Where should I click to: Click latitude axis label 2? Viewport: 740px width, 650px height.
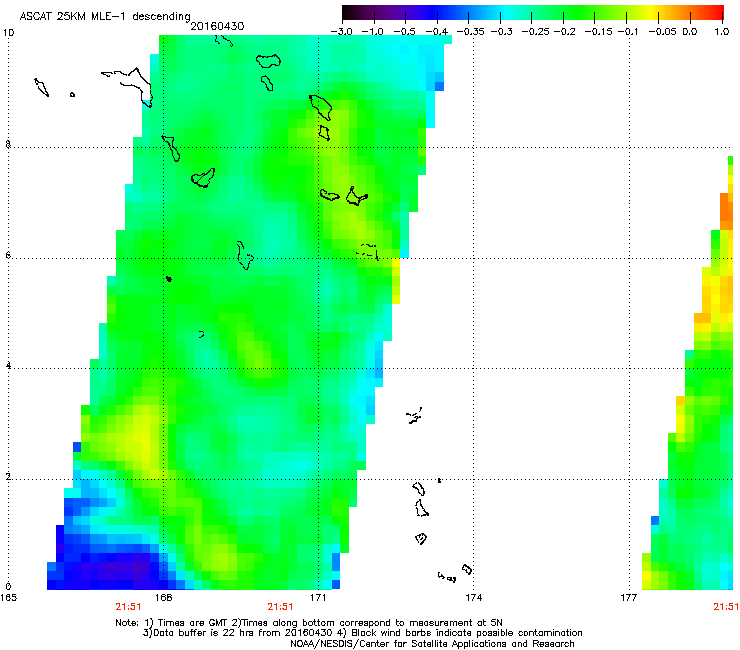click(x=8, y=477)
